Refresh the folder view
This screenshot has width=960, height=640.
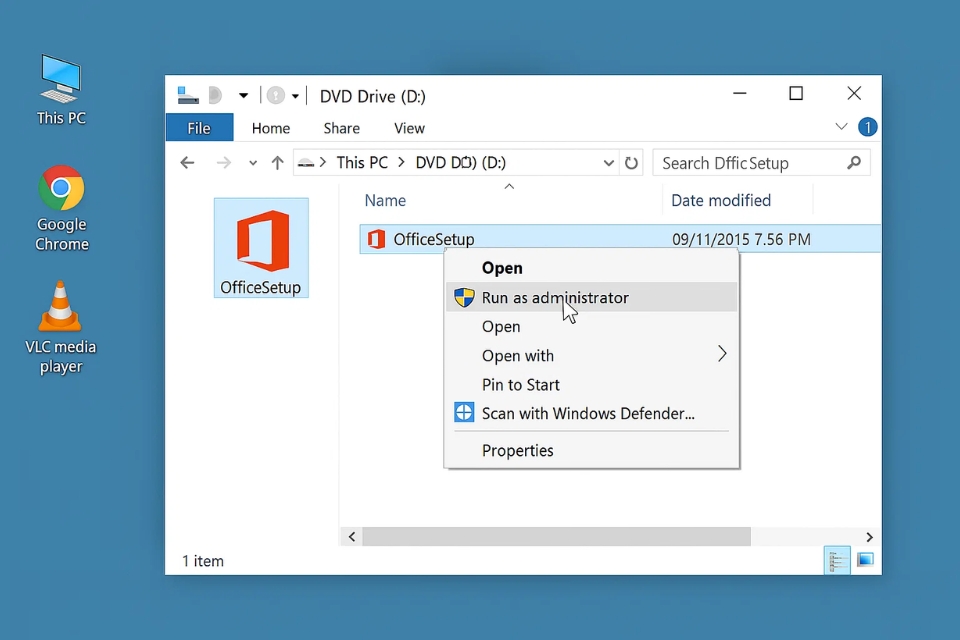pos(631,163)
